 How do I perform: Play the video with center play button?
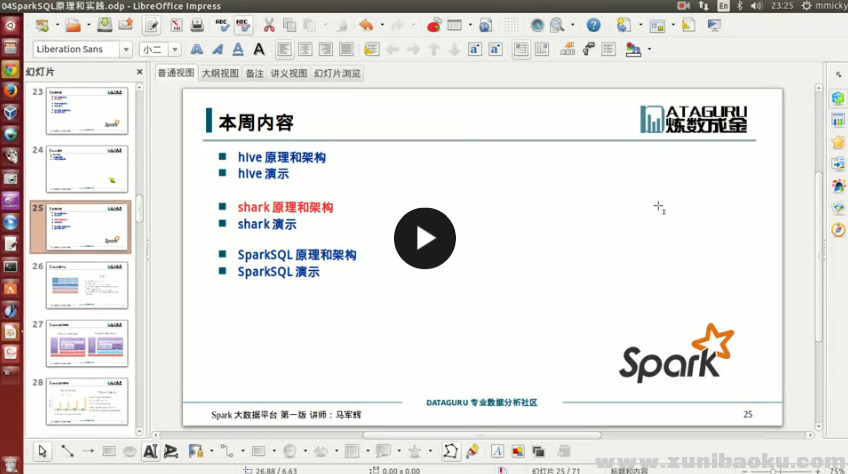[424, 238]
